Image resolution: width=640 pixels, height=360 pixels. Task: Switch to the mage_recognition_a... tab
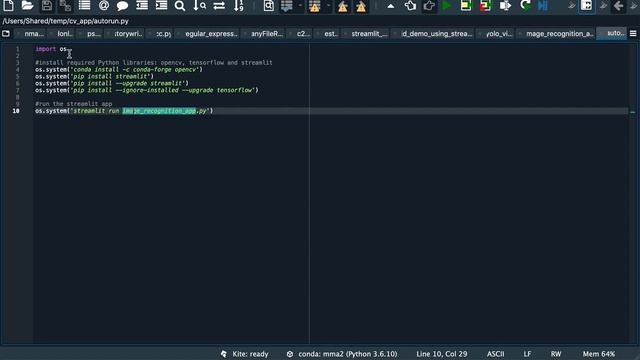coord(559,33)
